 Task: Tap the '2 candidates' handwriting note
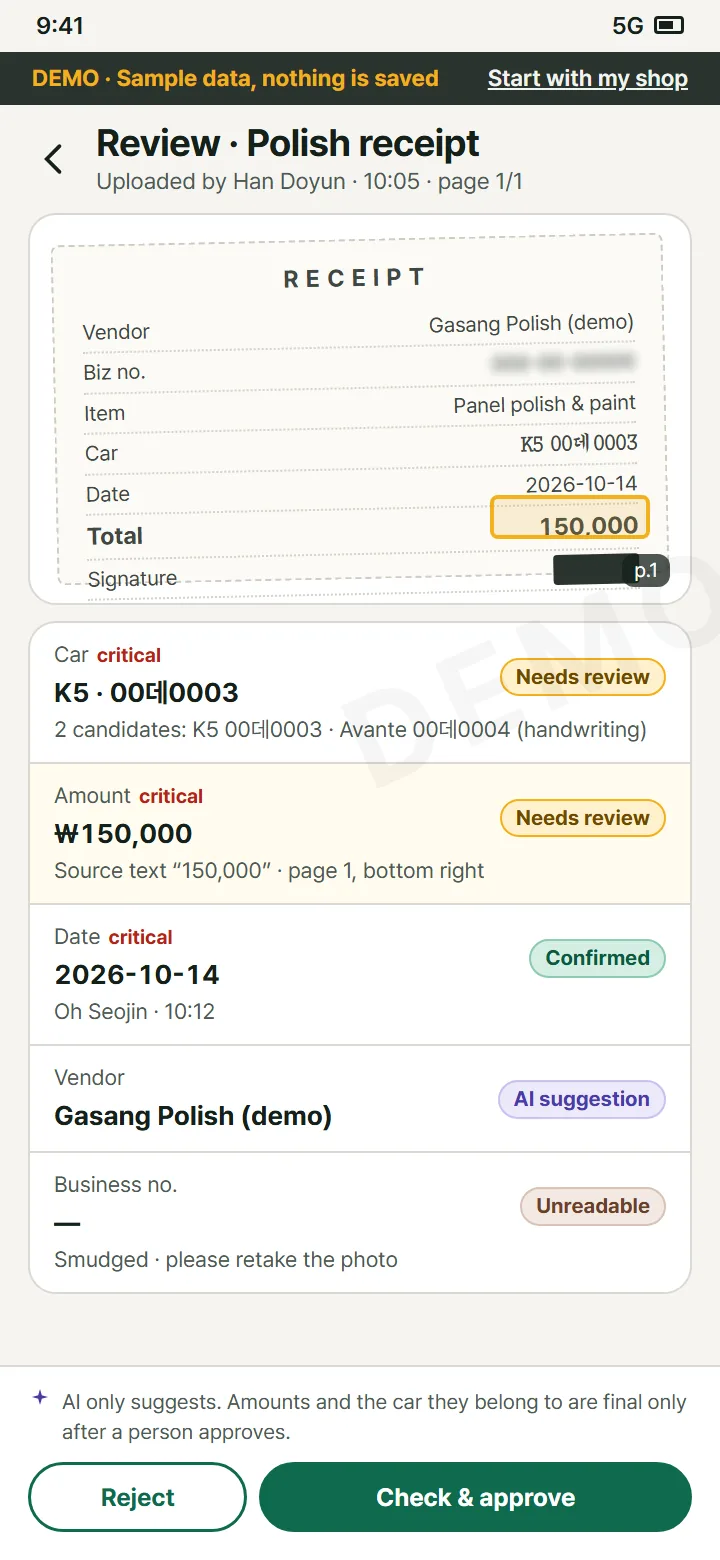pos(350,730)
